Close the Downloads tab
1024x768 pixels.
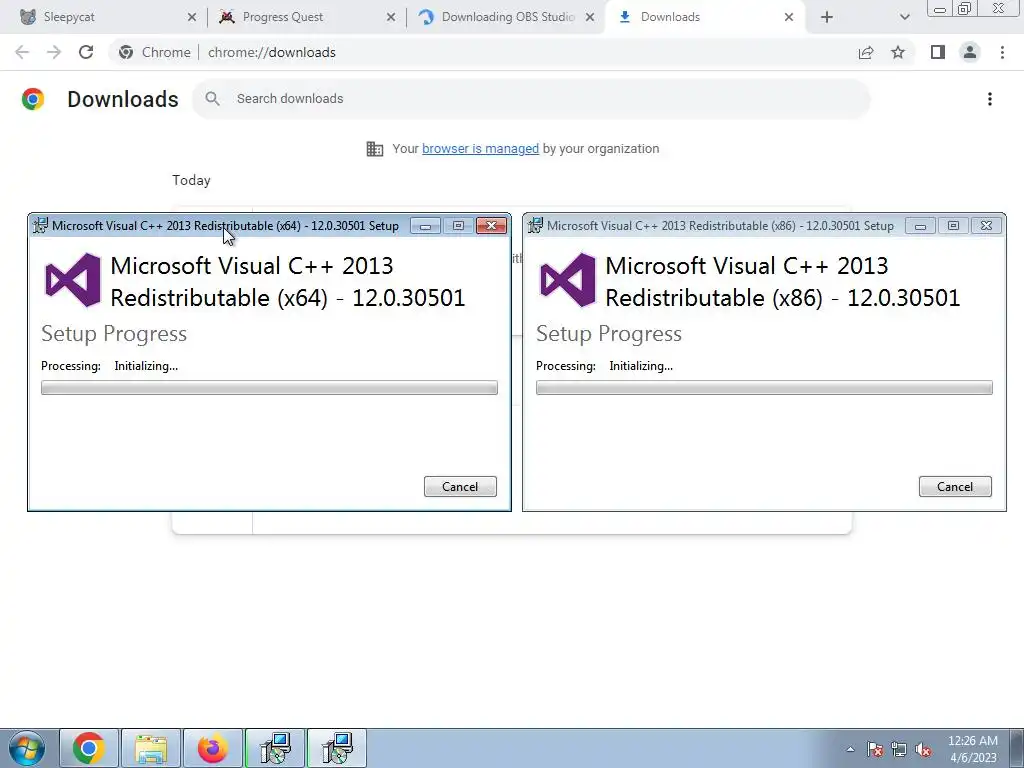pyautogui.click(x=789, y=17)
